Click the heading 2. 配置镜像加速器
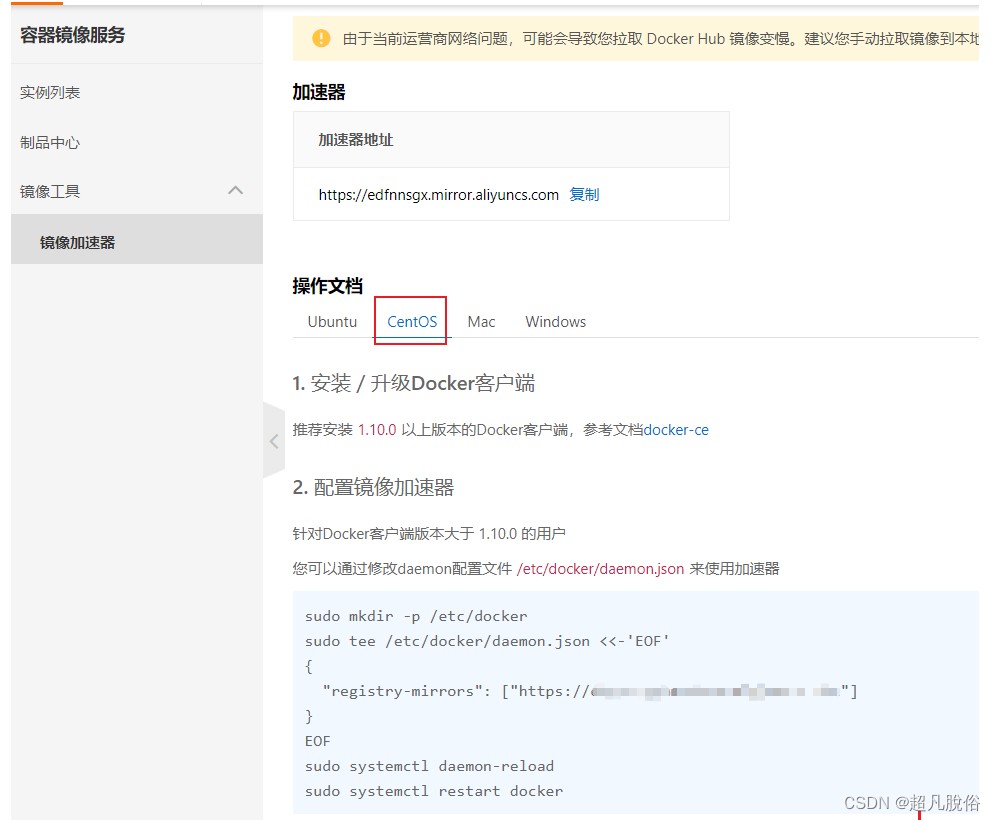Screen dimensions: 996x821 point(374,487)
